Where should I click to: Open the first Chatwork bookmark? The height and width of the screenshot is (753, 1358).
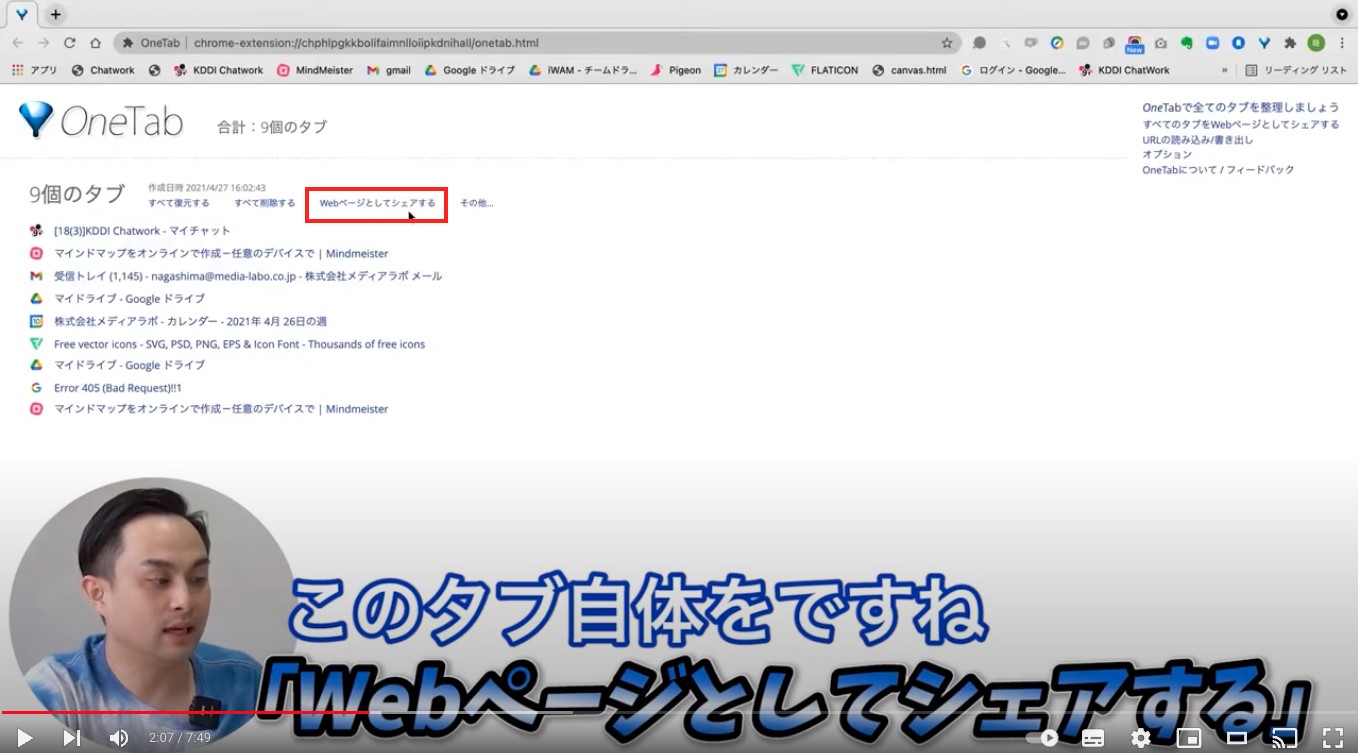pos(103,70)
